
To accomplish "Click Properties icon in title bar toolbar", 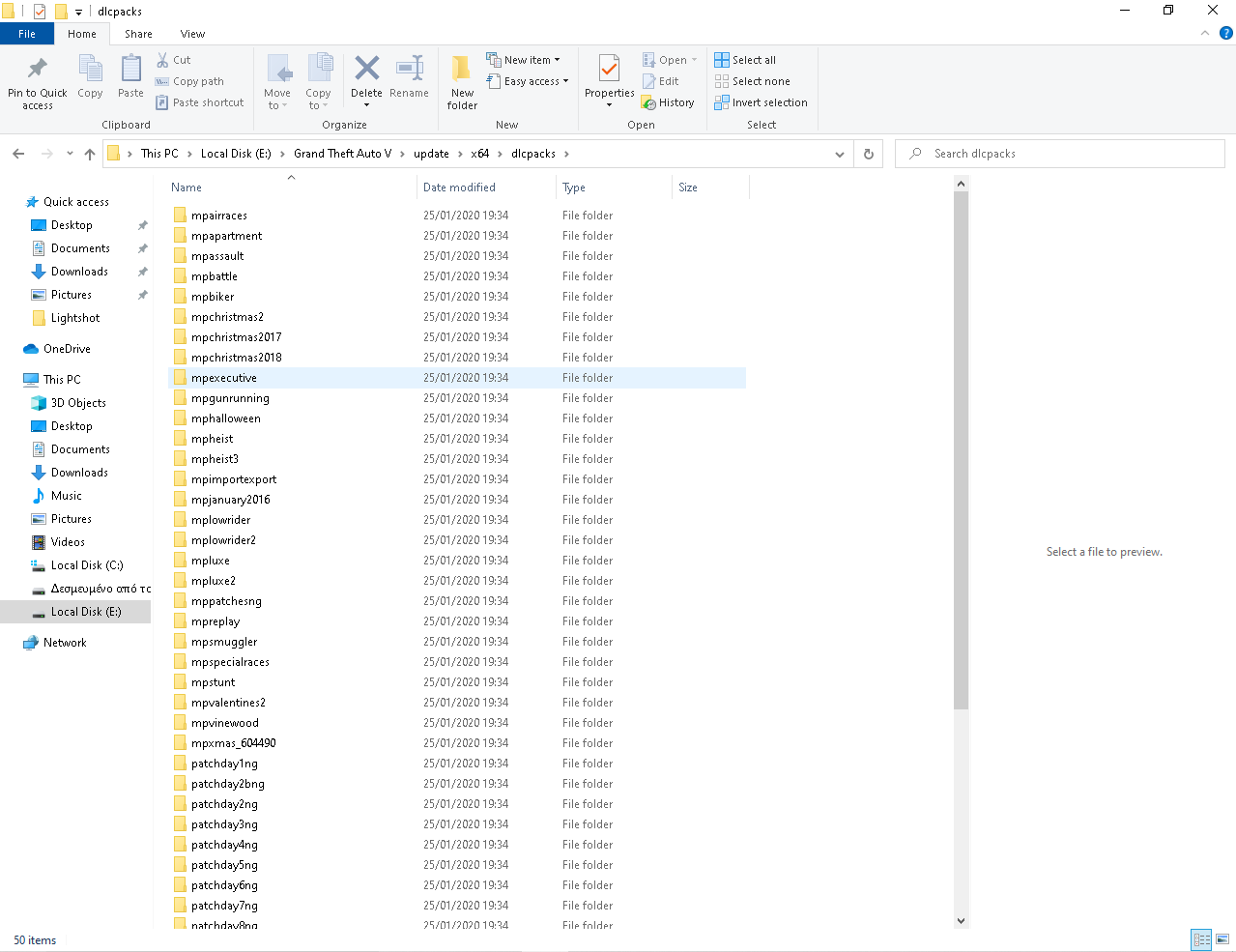I will click(40, 12).
